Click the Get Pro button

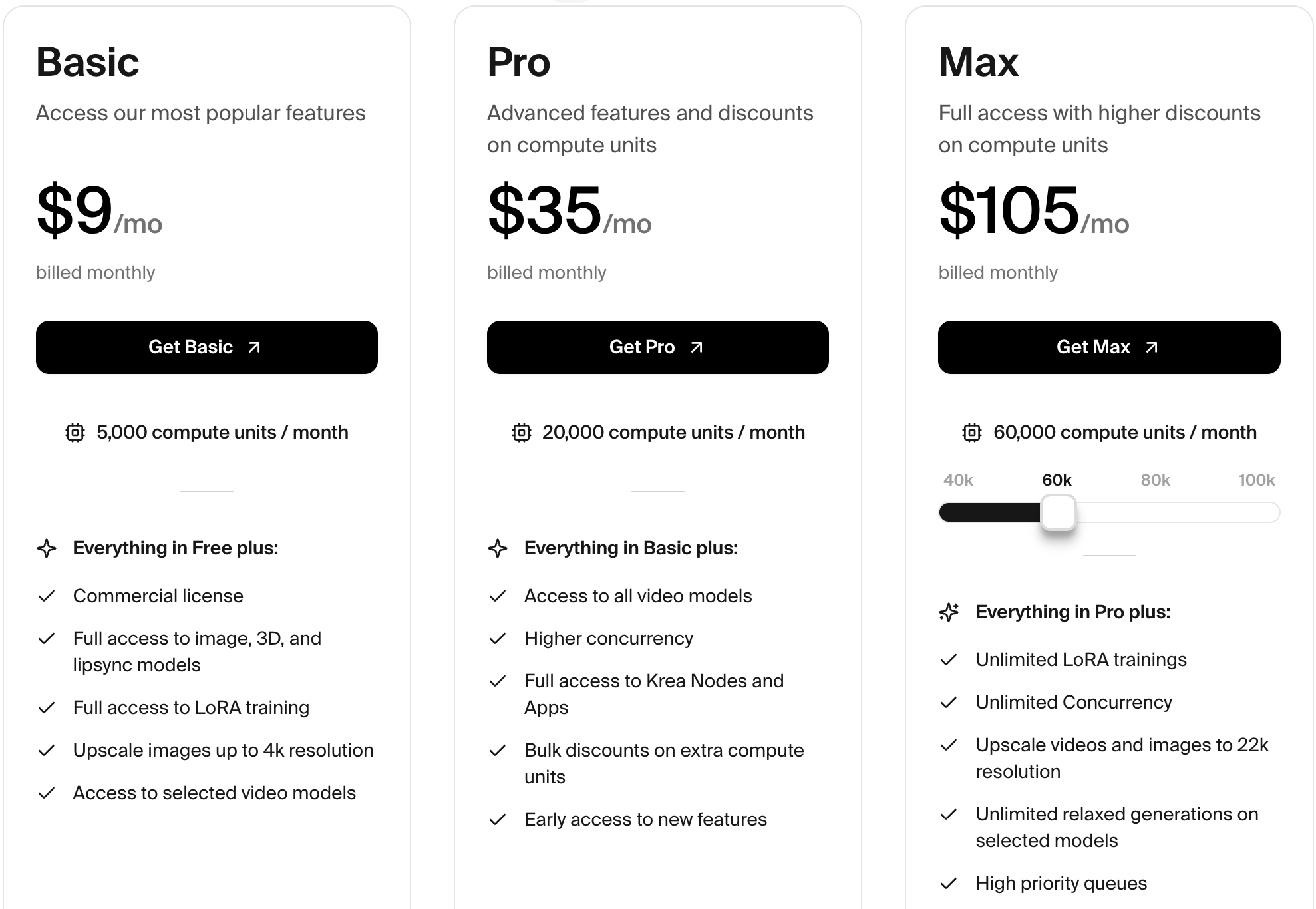657,347
